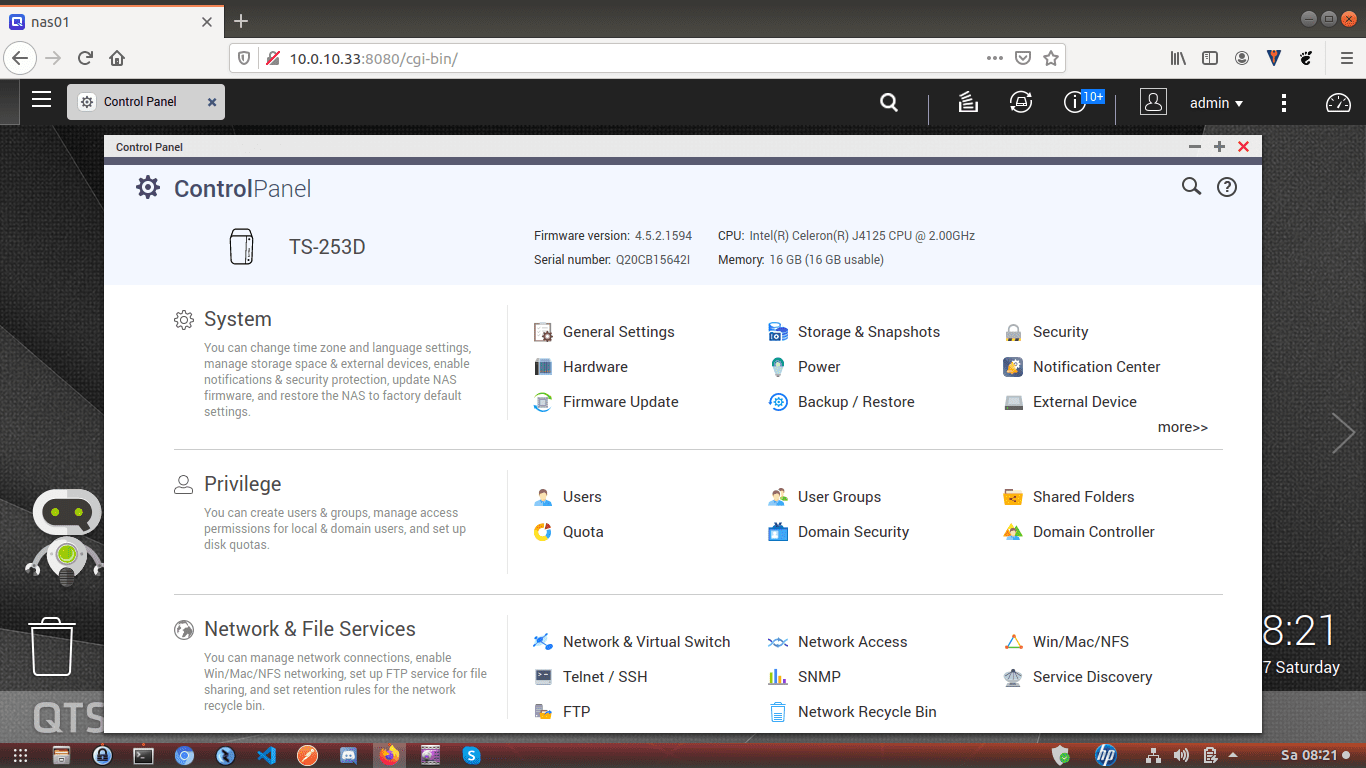Open external devices sync icon in QTS bar

(1021, 102)
